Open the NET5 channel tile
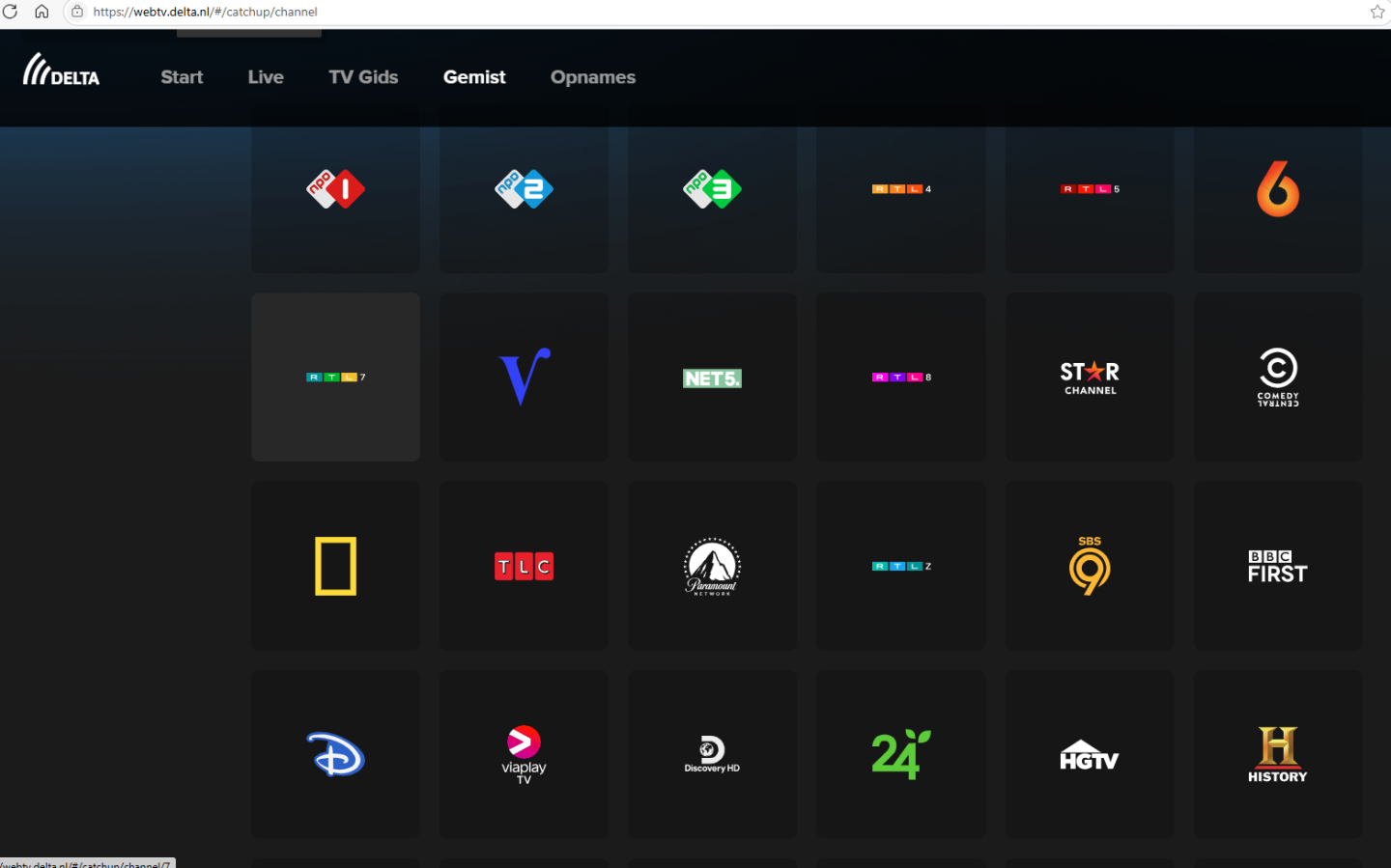Image resolution: width=1391 pixels, height=868 pixels. coord(712,378)
